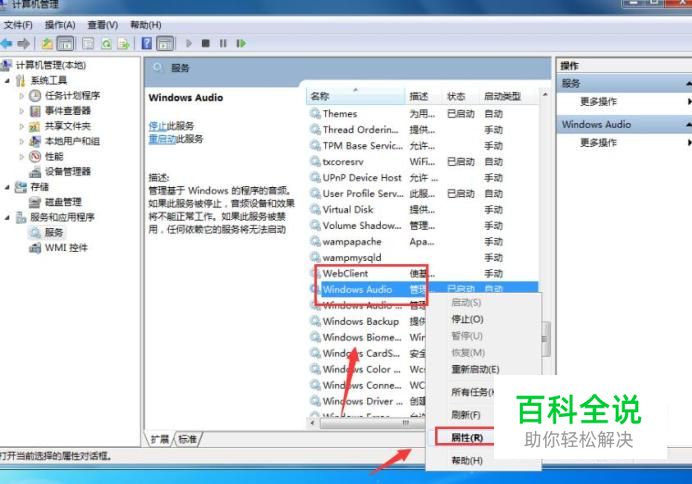Select Event Viewer (事件查看器) tree node
Viewport: 692px width, 484px height.
(x=68, y=110)
